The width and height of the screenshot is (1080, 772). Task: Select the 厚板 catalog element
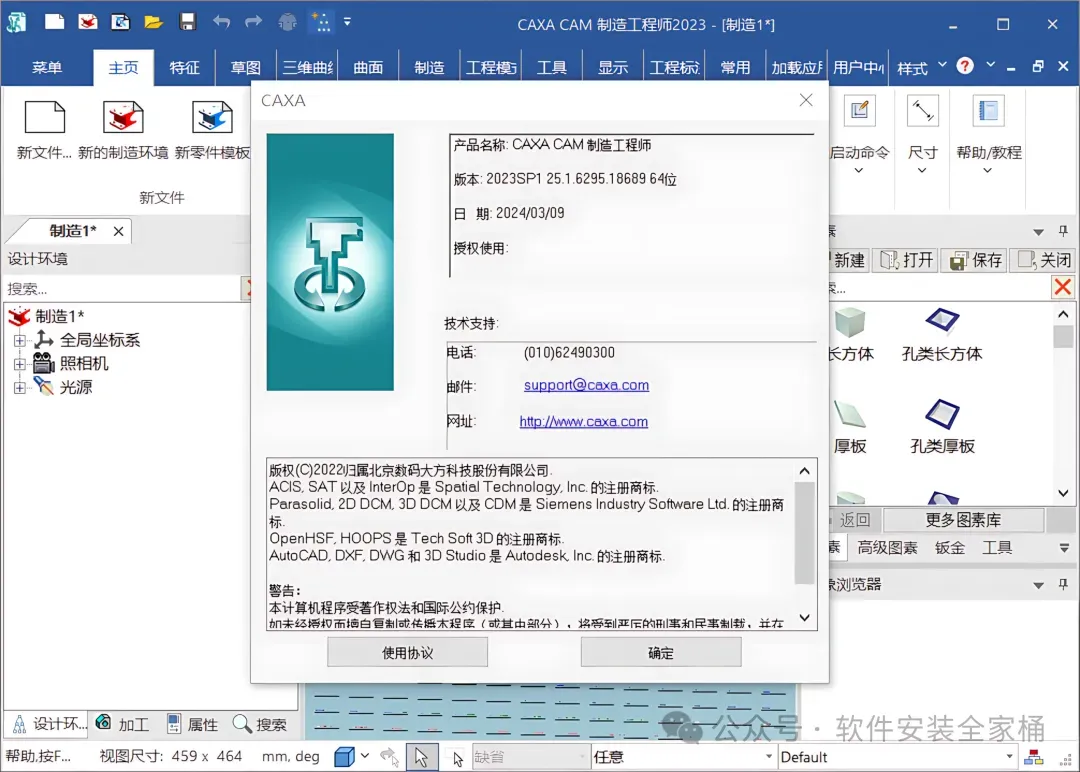coord(850,427)
